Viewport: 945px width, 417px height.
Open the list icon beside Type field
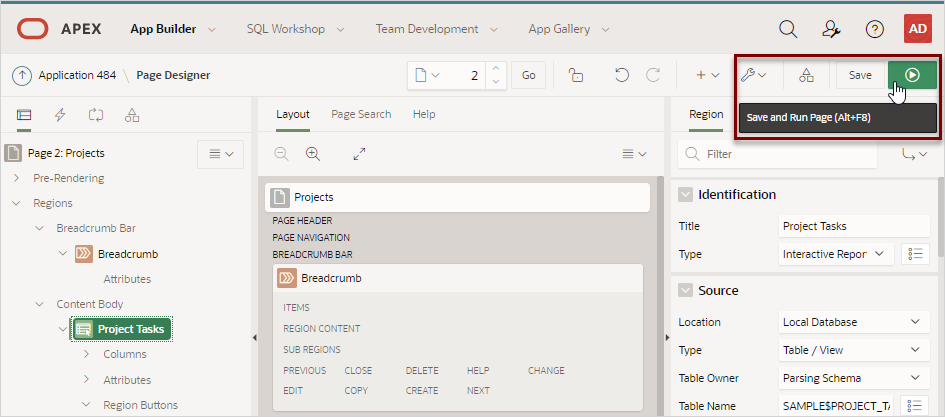tap(915, 254)
